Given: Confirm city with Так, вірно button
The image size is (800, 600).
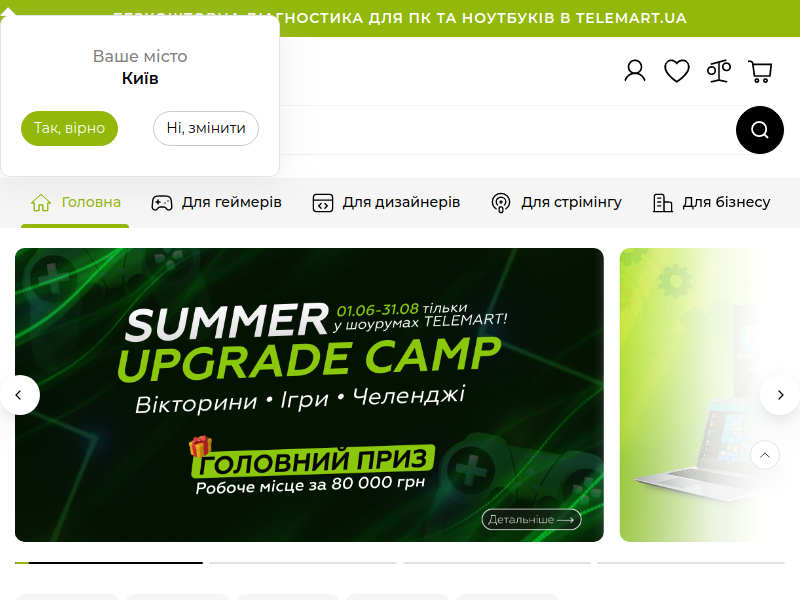Looking at the screenshot, I should [x=69, y=128].
